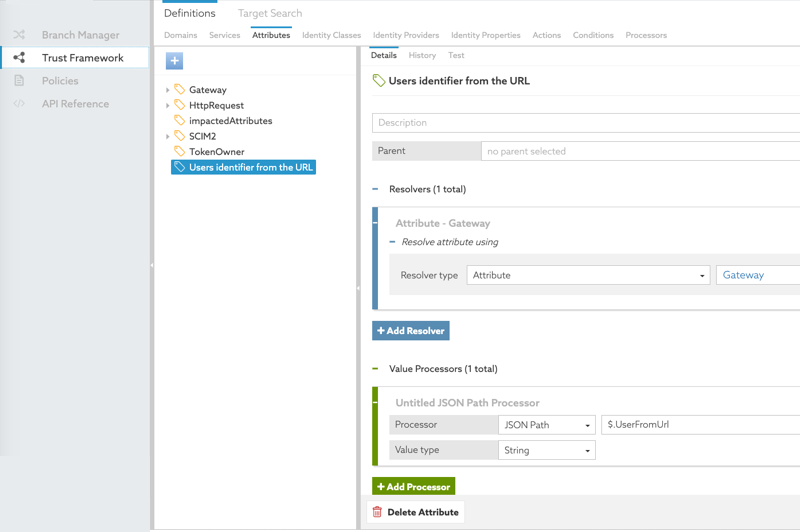
Task: Open the Identity Properties subtab
Action: tap(486, 35)
